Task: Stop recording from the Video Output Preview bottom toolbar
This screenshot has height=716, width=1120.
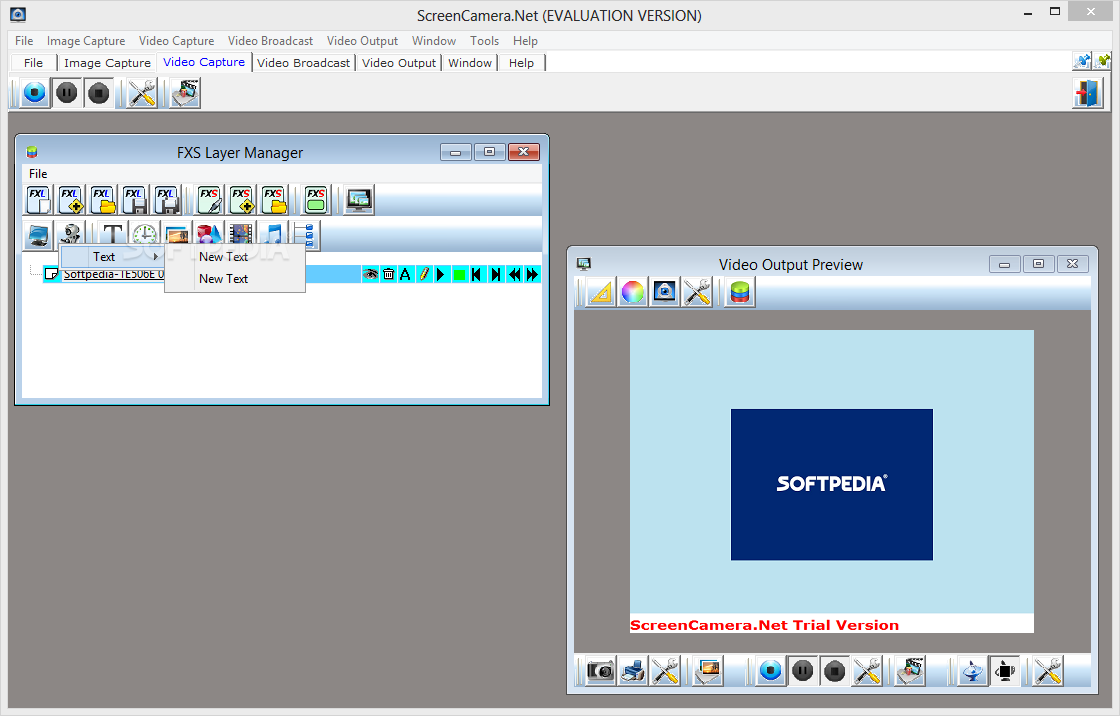Action: coord(834,671)
